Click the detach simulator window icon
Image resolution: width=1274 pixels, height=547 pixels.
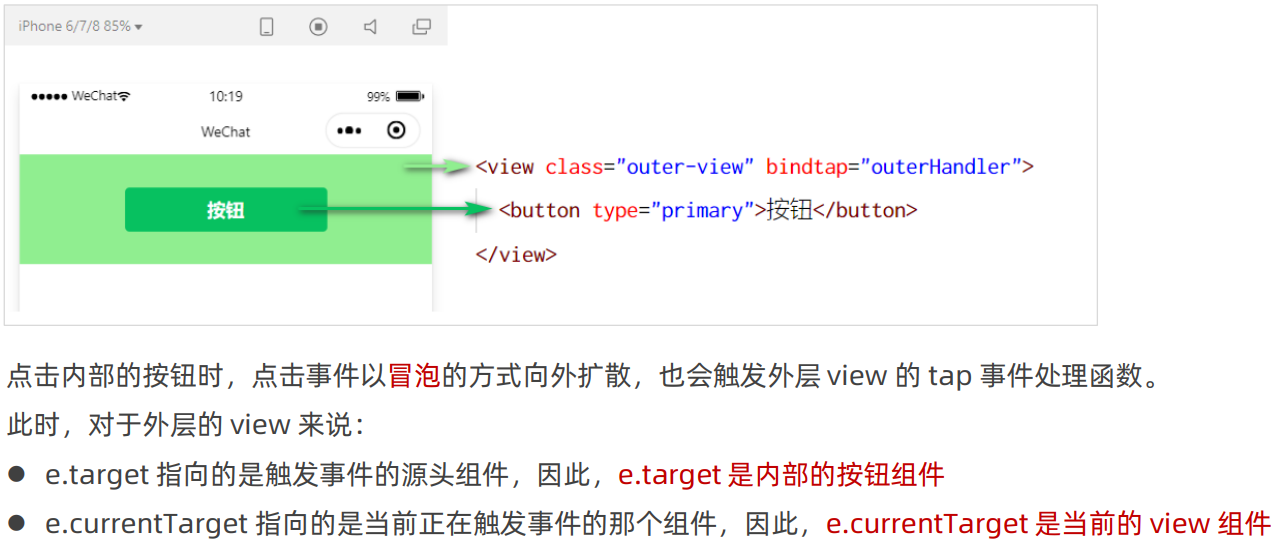[422, 27]
